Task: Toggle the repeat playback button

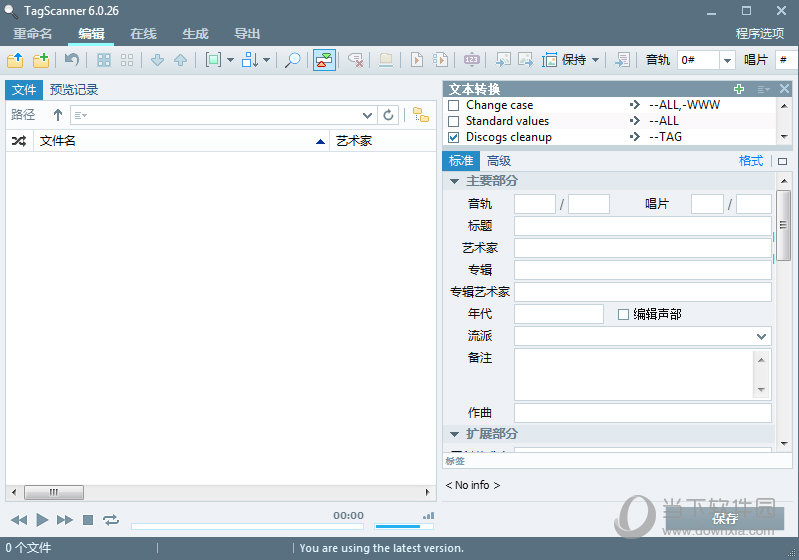Action: click(x=111, y=520)
